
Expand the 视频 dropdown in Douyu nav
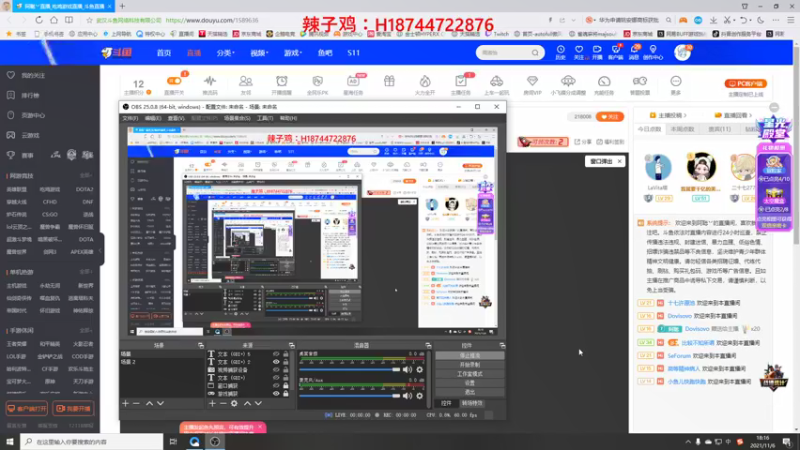(259, 53)
